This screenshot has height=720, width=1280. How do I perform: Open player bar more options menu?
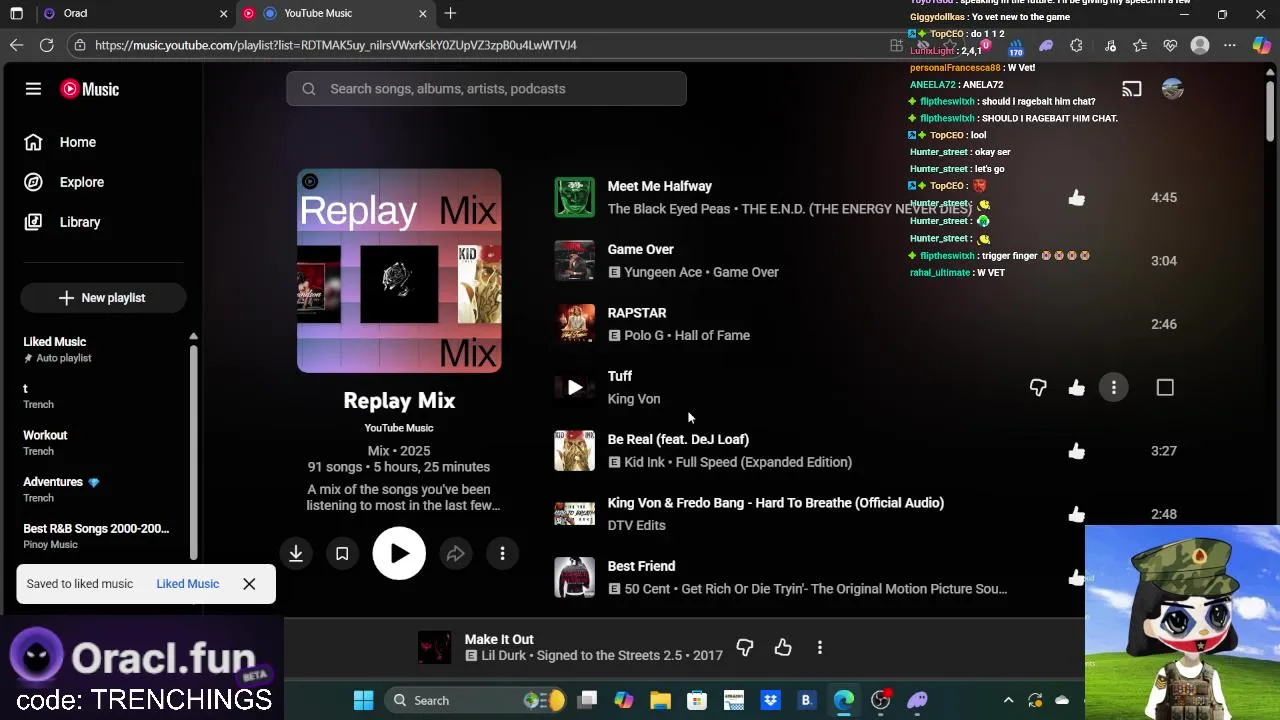coord(820,648)
